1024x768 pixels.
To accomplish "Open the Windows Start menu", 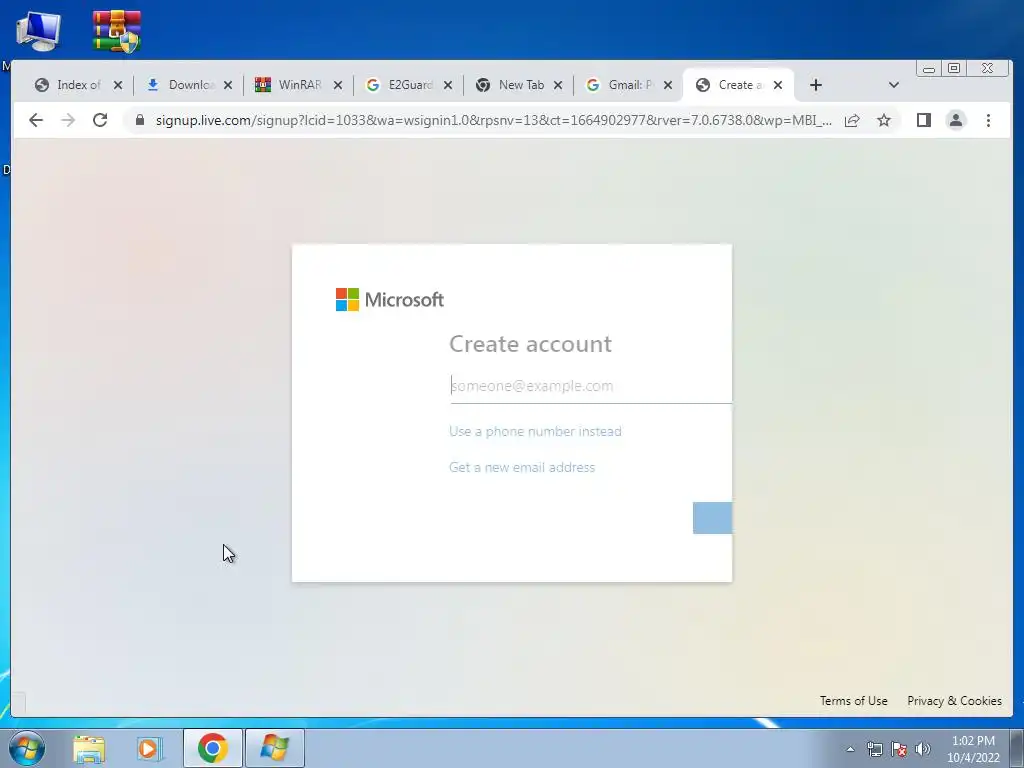I will [x=27, y=748].
